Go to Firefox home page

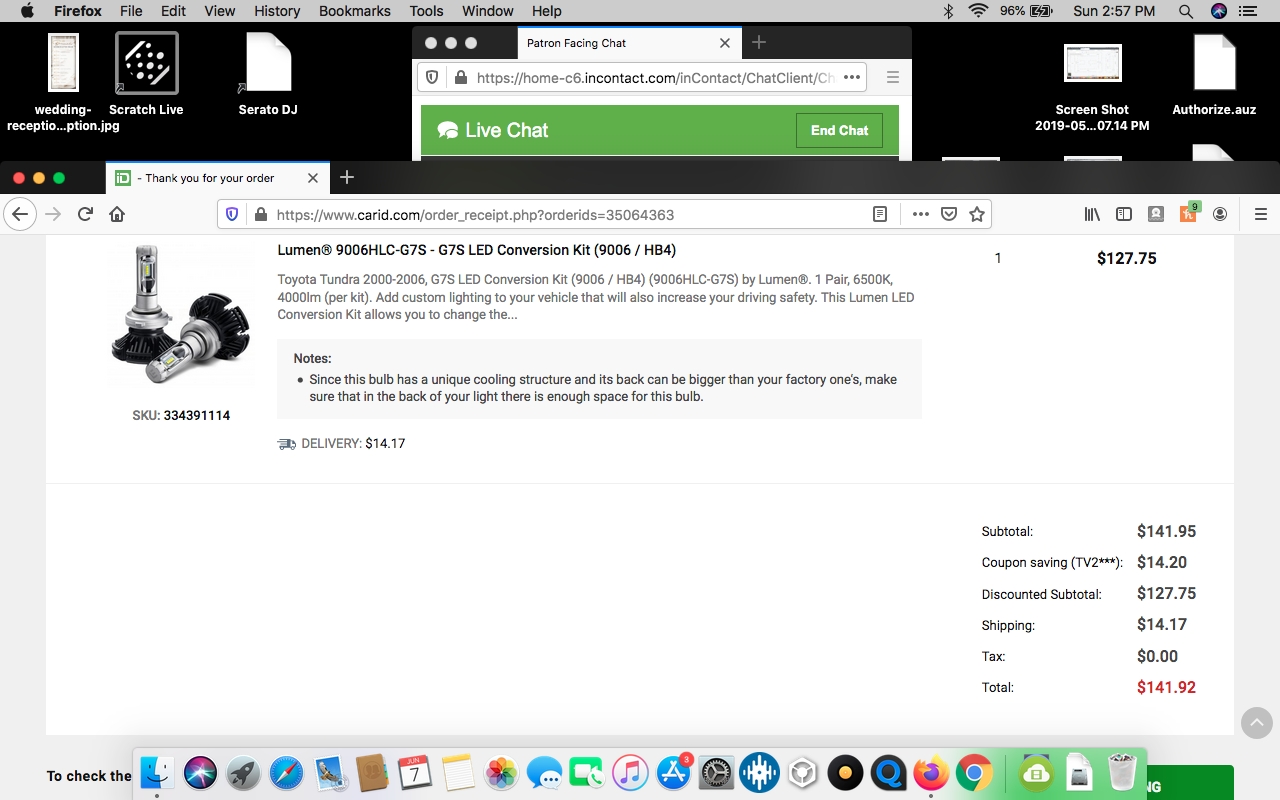point(117,214)
